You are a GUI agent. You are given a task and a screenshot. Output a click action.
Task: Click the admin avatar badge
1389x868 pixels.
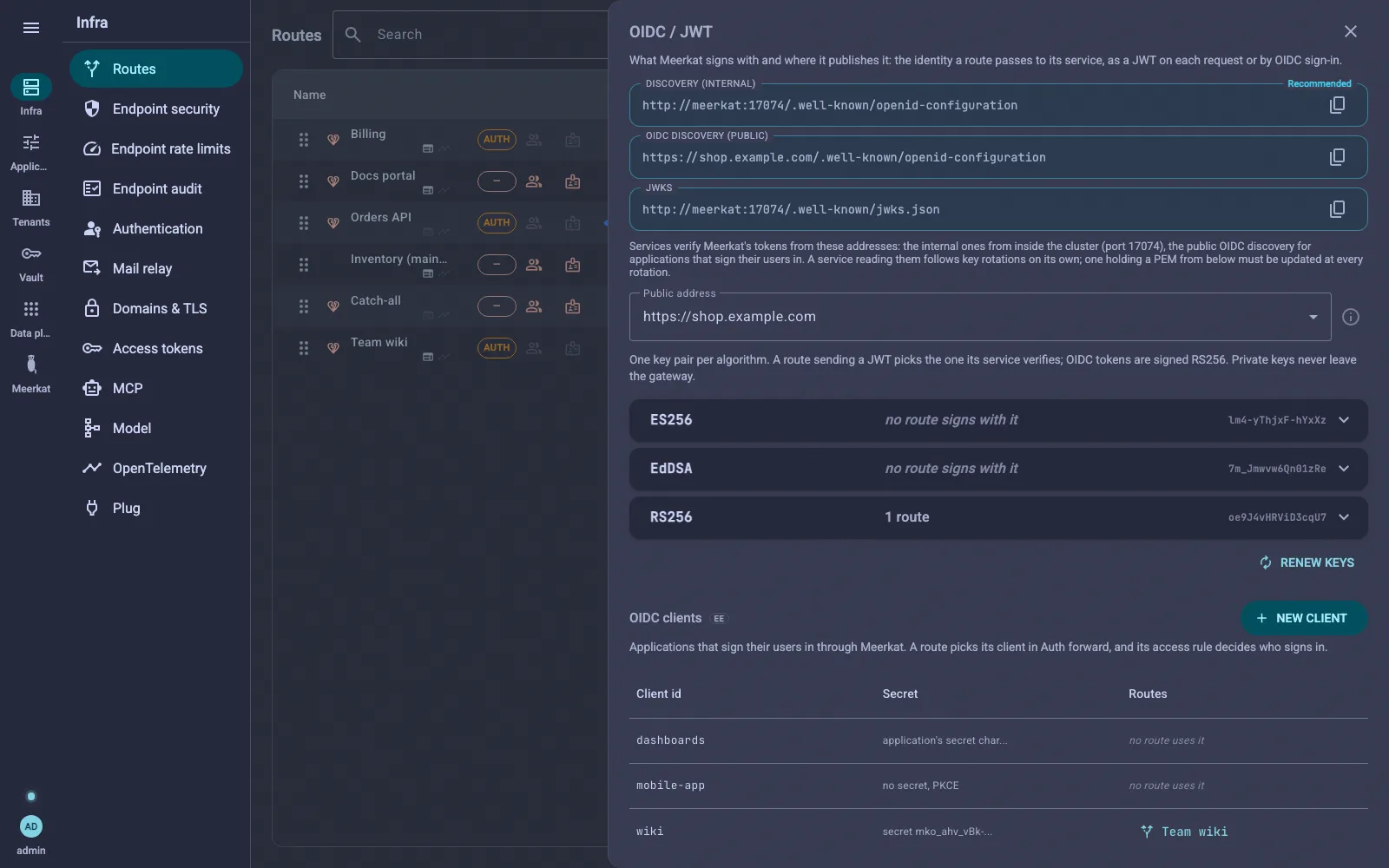pyautogui.click(x=31, y=826)
